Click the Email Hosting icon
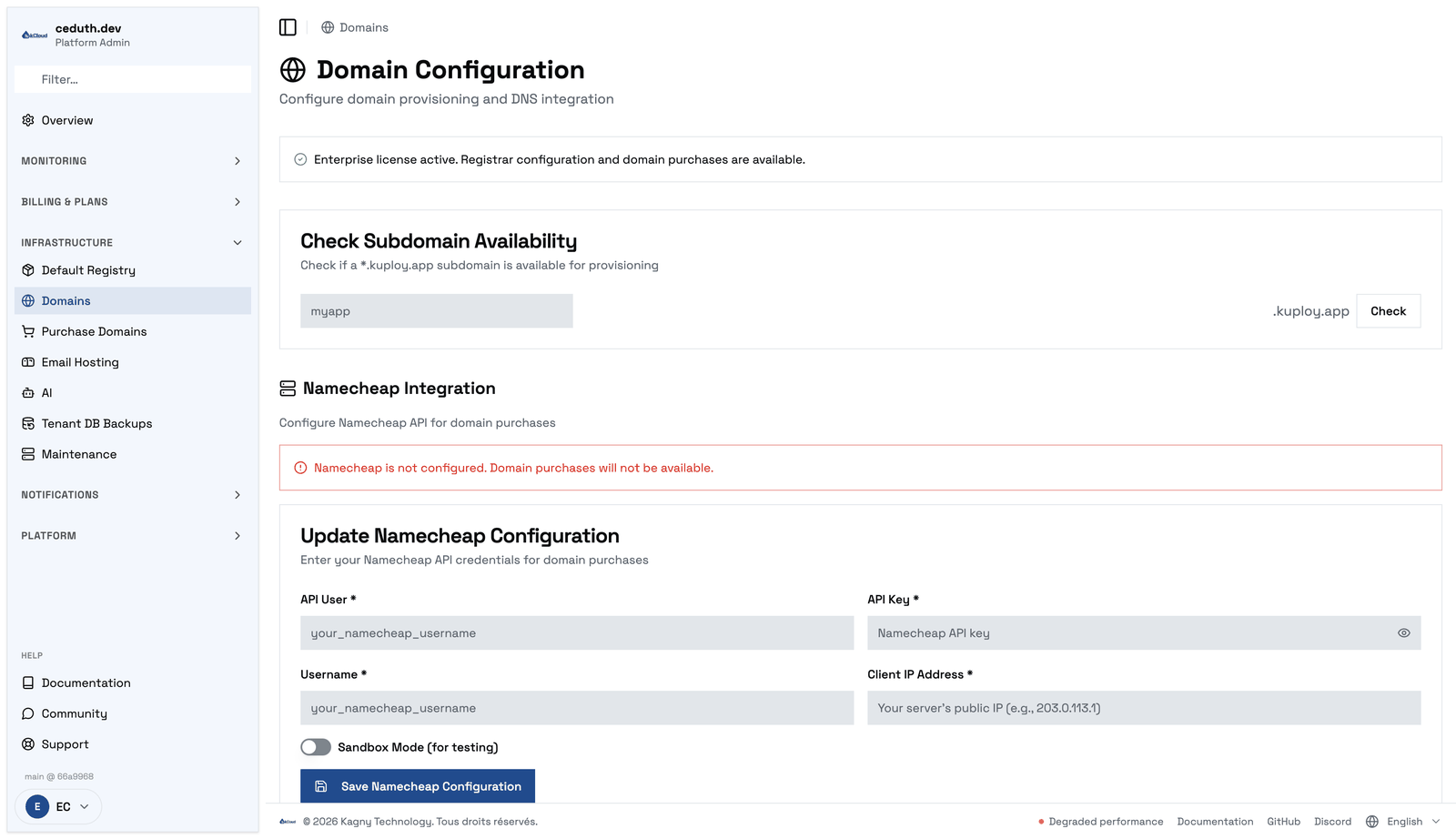 [28, 362]
